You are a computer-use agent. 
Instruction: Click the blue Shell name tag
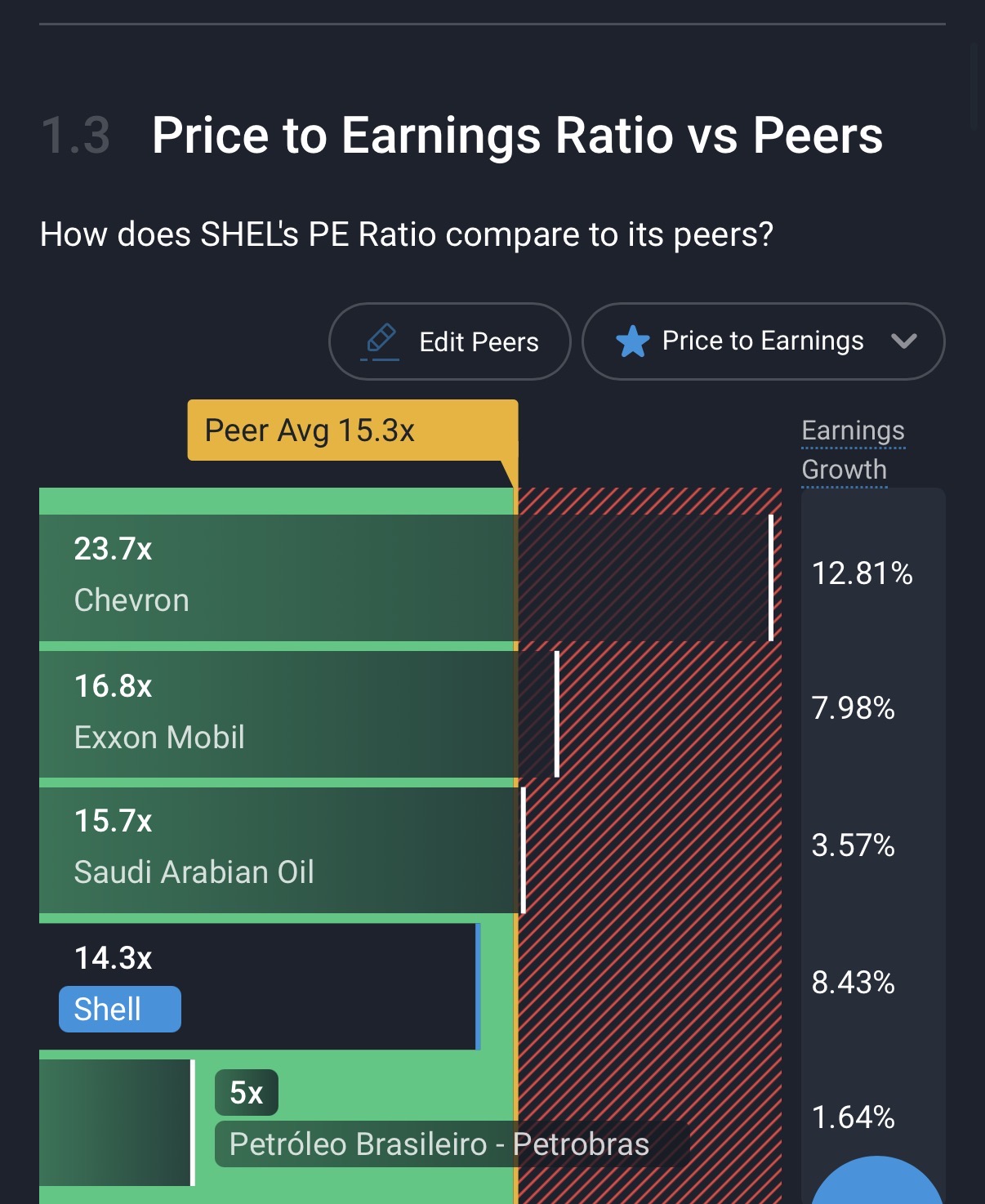[x=120, y=1010]
